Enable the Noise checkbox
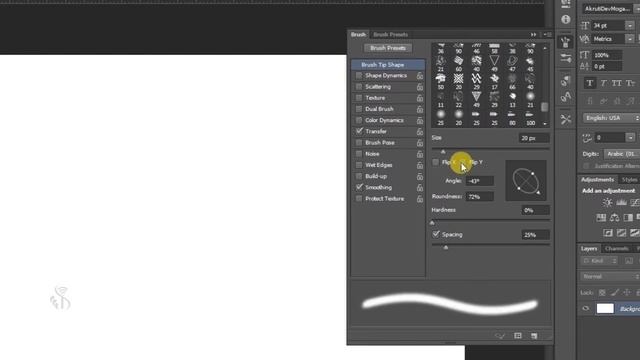 tap(359, 154)
